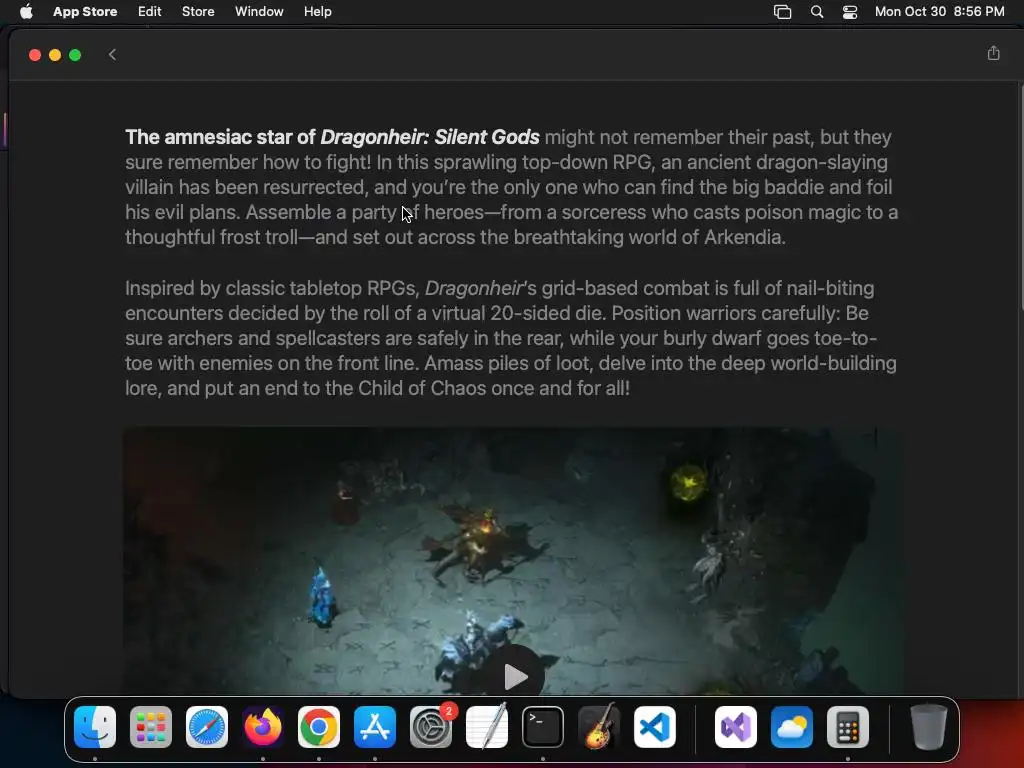Click the words "breathtaking world of Arkendia"
Image resolution: width=1024 pixels, height=768 pixels.
pyautogui.click(x=648, y=237)
